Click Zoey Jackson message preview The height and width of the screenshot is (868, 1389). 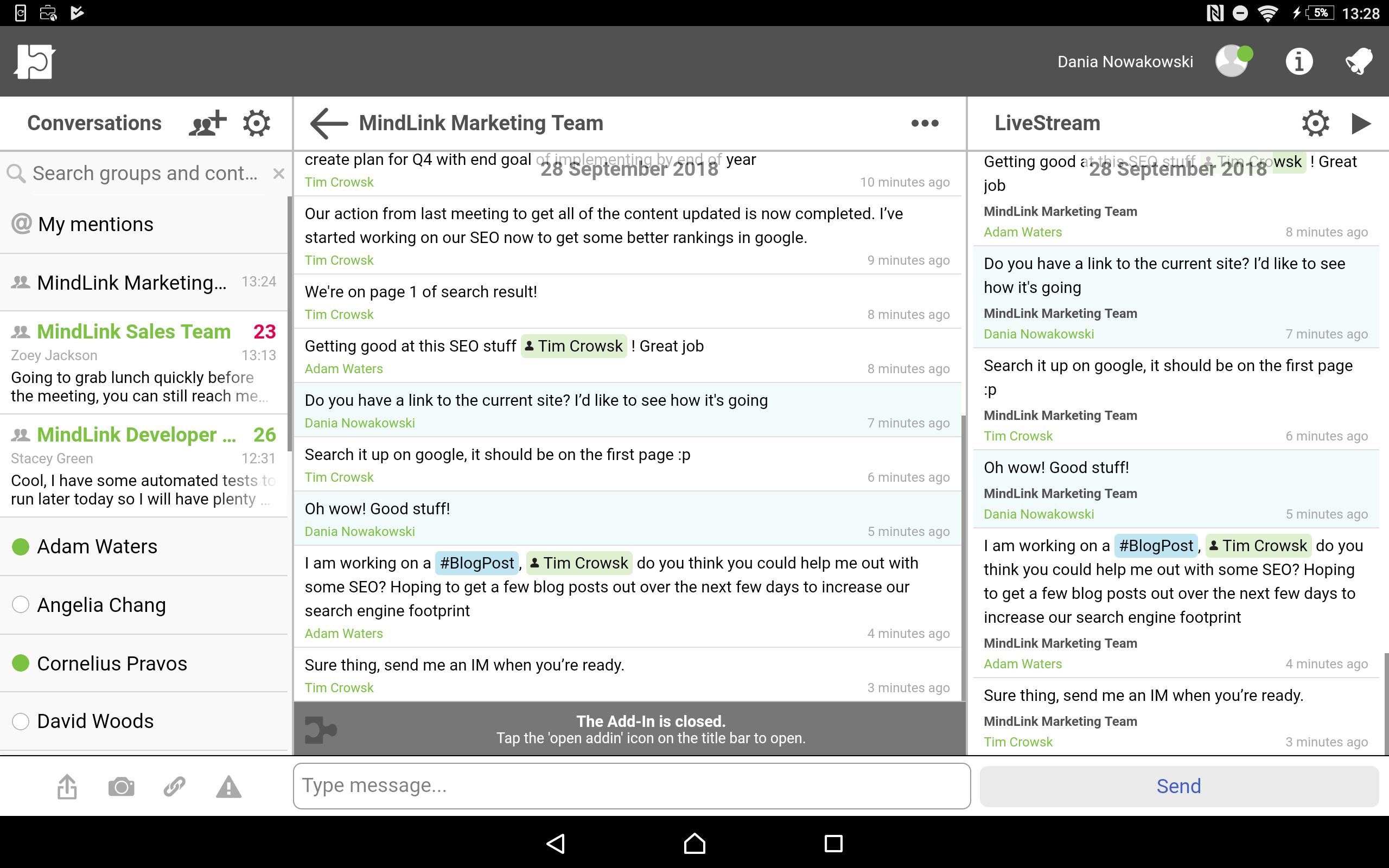(139, 386)
